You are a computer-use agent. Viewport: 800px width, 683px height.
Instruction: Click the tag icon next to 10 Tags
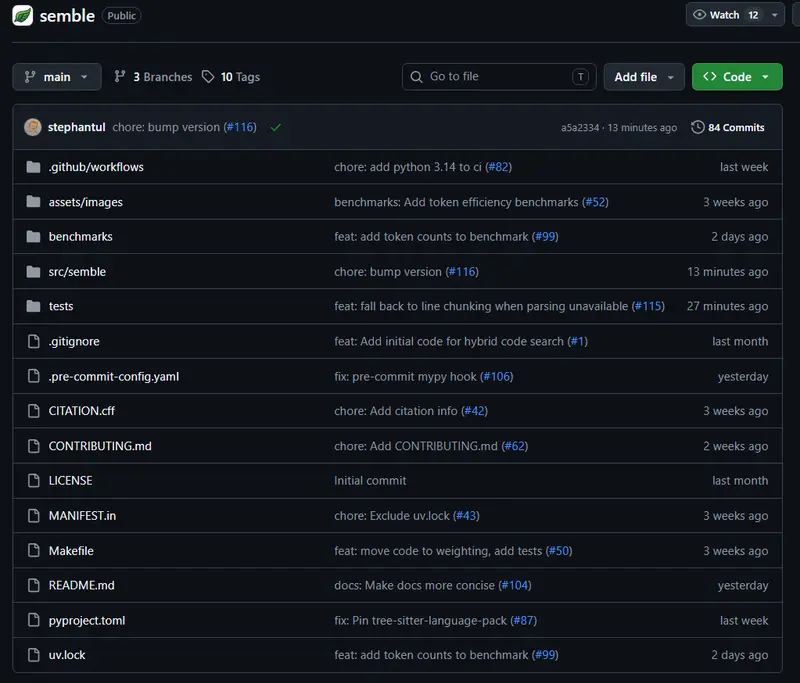(208, 77)
